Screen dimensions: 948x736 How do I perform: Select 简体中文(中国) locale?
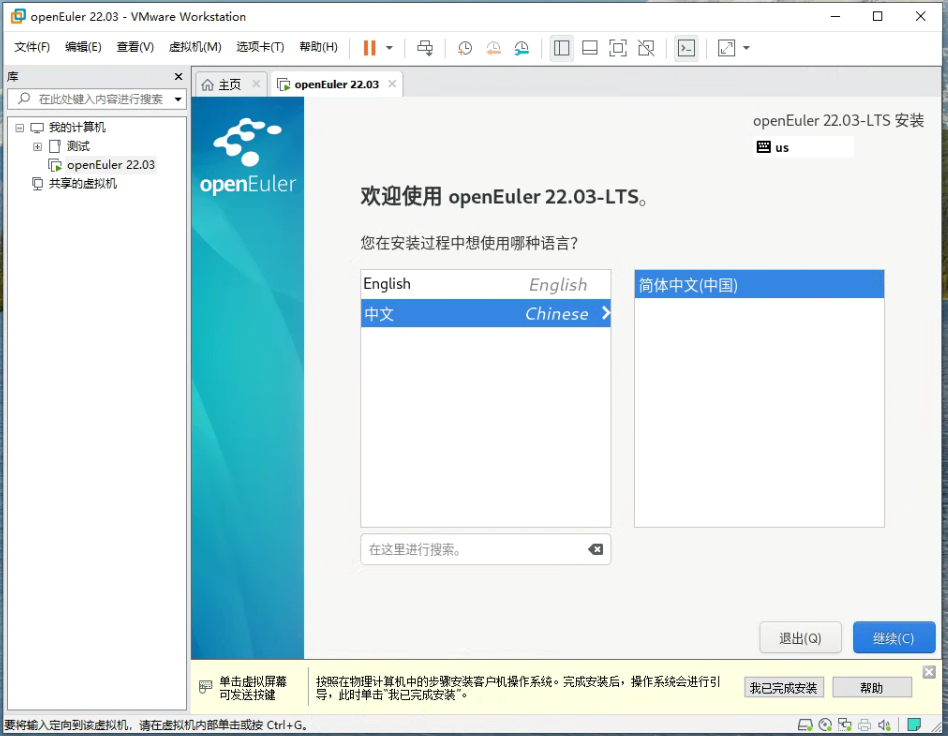(759, 285)
